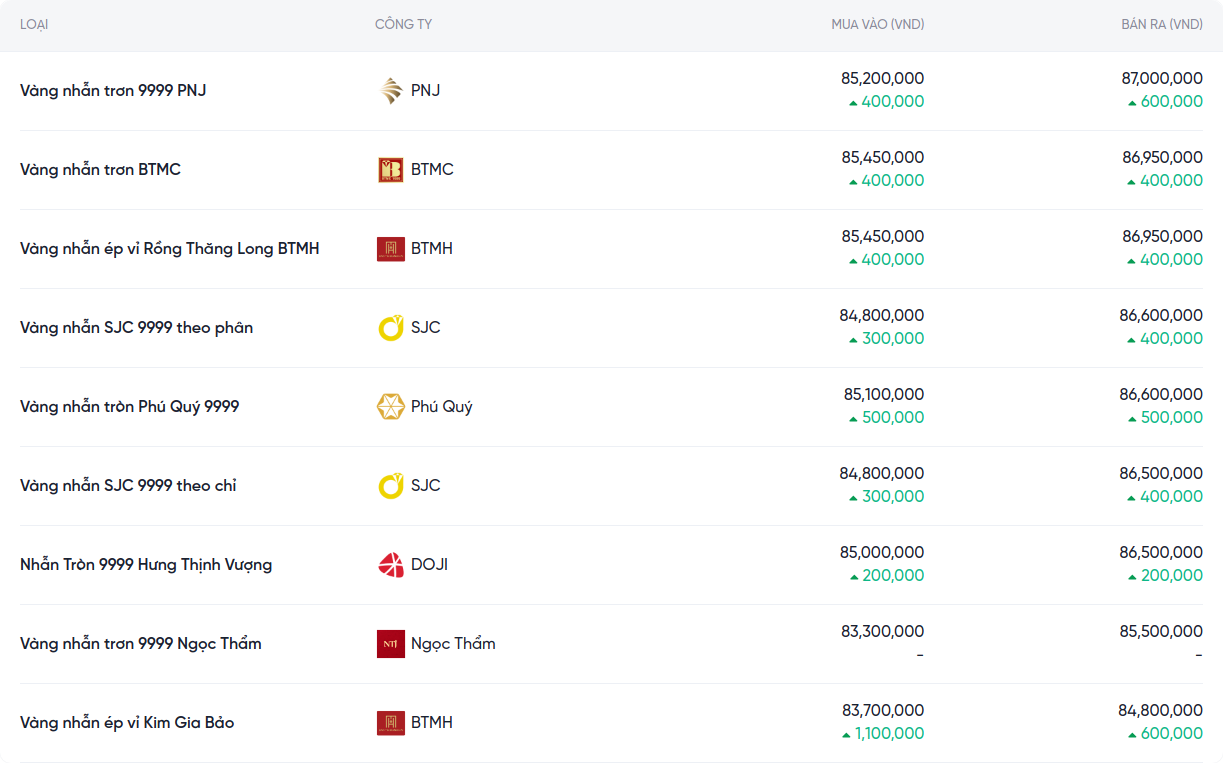
Task: Click the LOẠI column header
Action: pos(34,24)
